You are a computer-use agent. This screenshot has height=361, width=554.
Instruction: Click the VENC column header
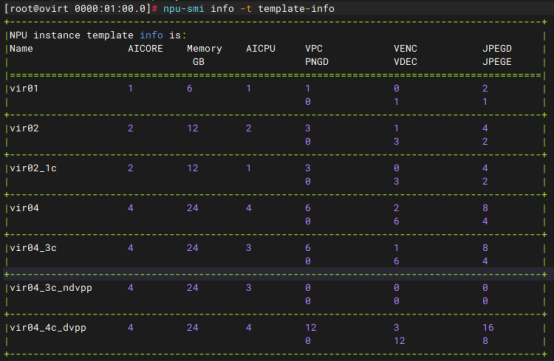(x=406, y=48)
